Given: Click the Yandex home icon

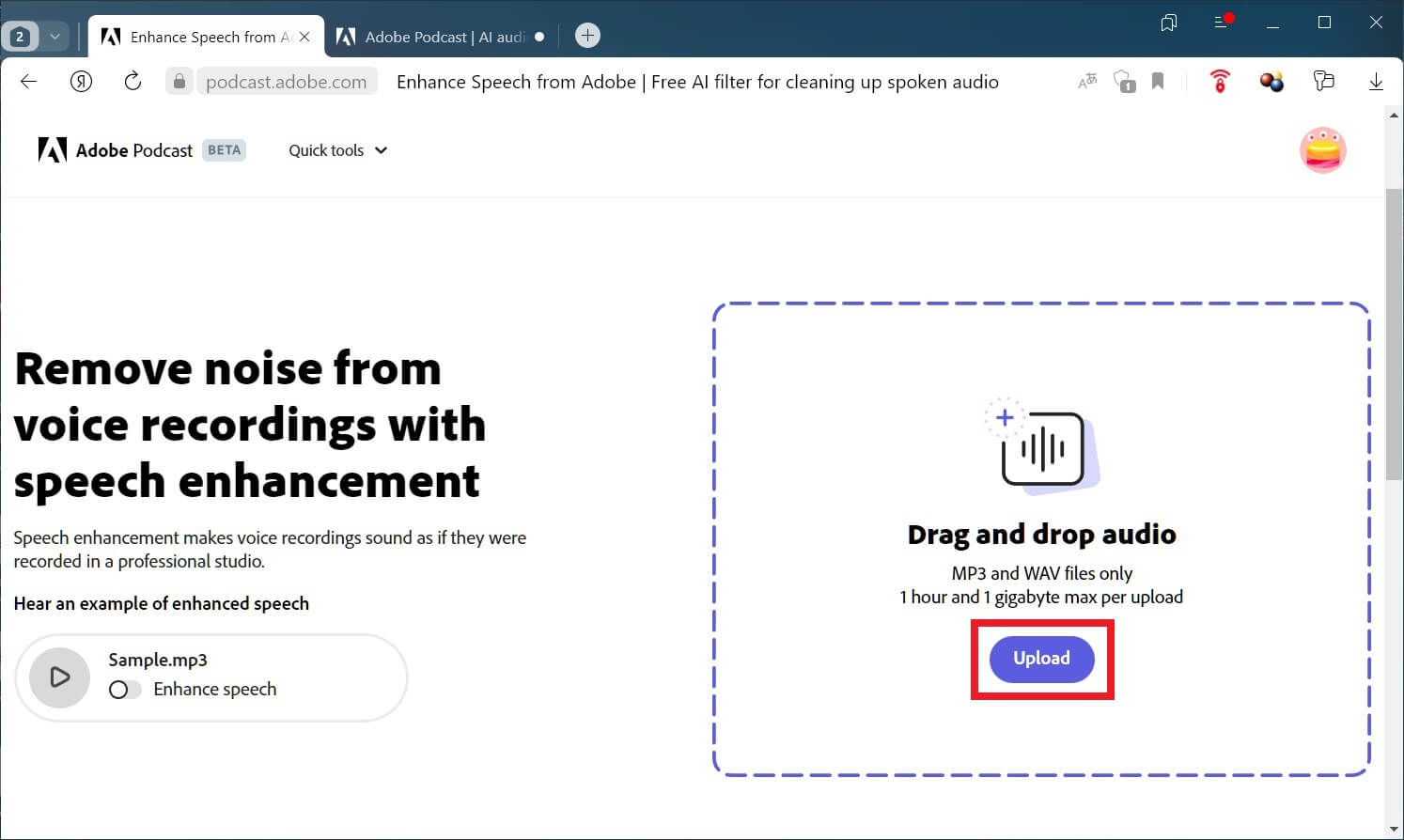Looking at the screenshot, I should pos(82,82).
